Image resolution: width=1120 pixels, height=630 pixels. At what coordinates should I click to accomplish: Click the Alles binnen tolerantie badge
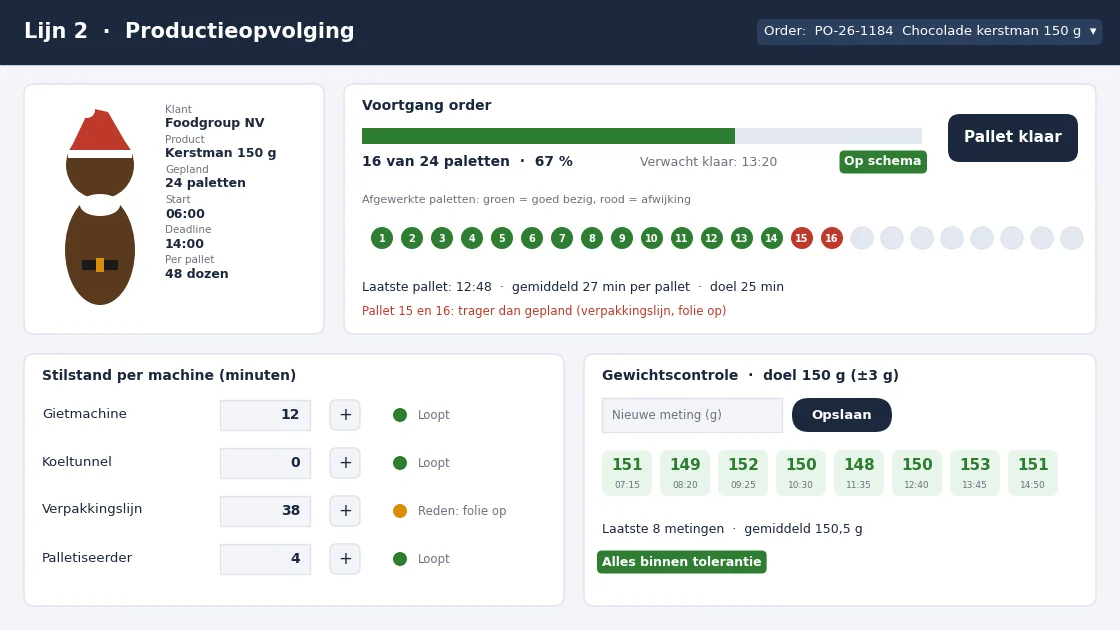(x=681, y=562)
